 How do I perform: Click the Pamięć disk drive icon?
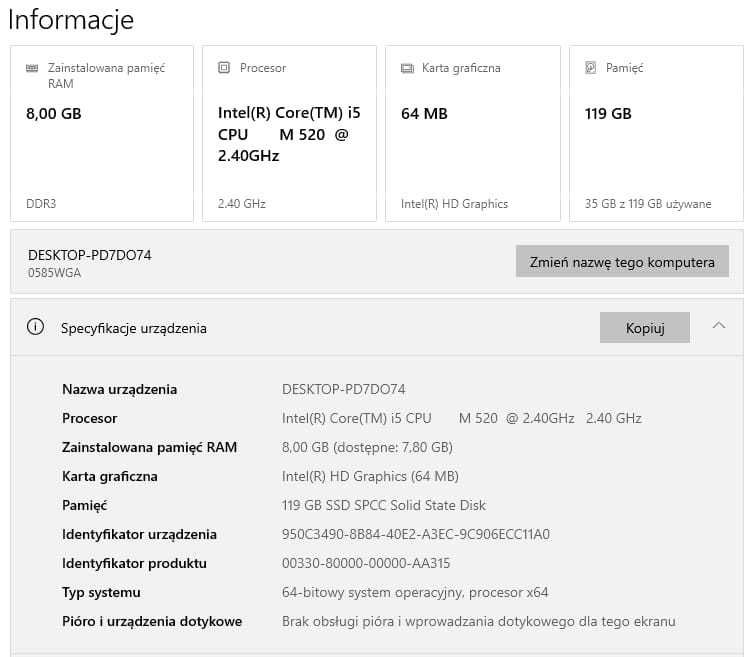coord(591,67)
